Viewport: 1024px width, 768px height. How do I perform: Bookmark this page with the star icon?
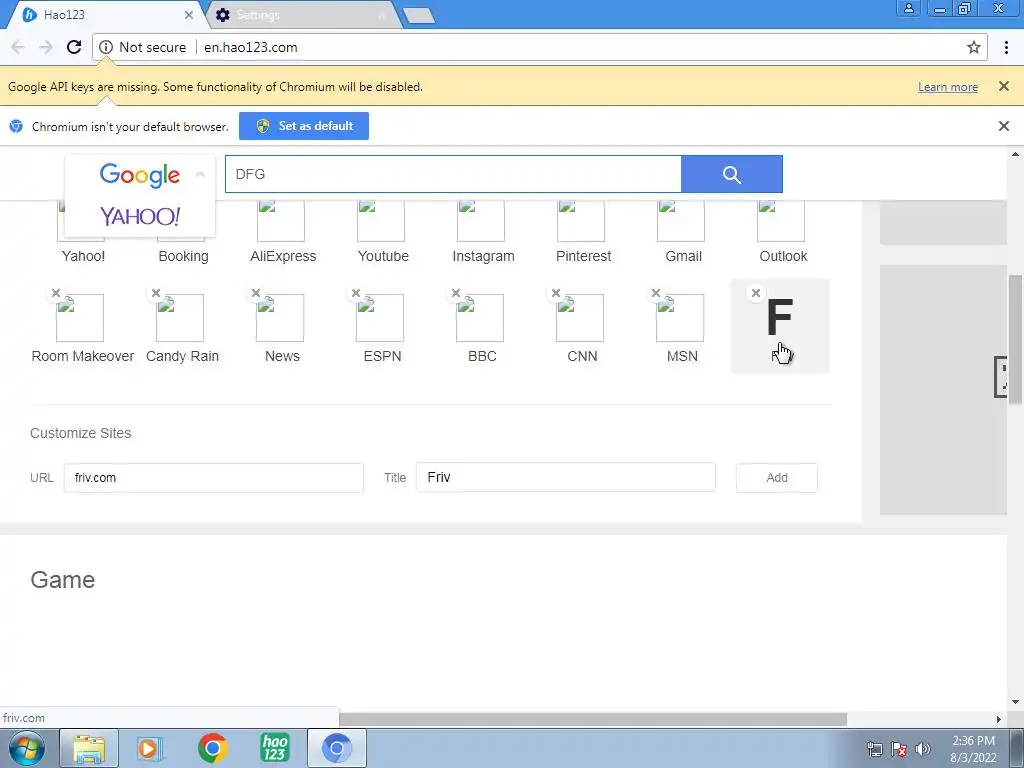point(974,47)
